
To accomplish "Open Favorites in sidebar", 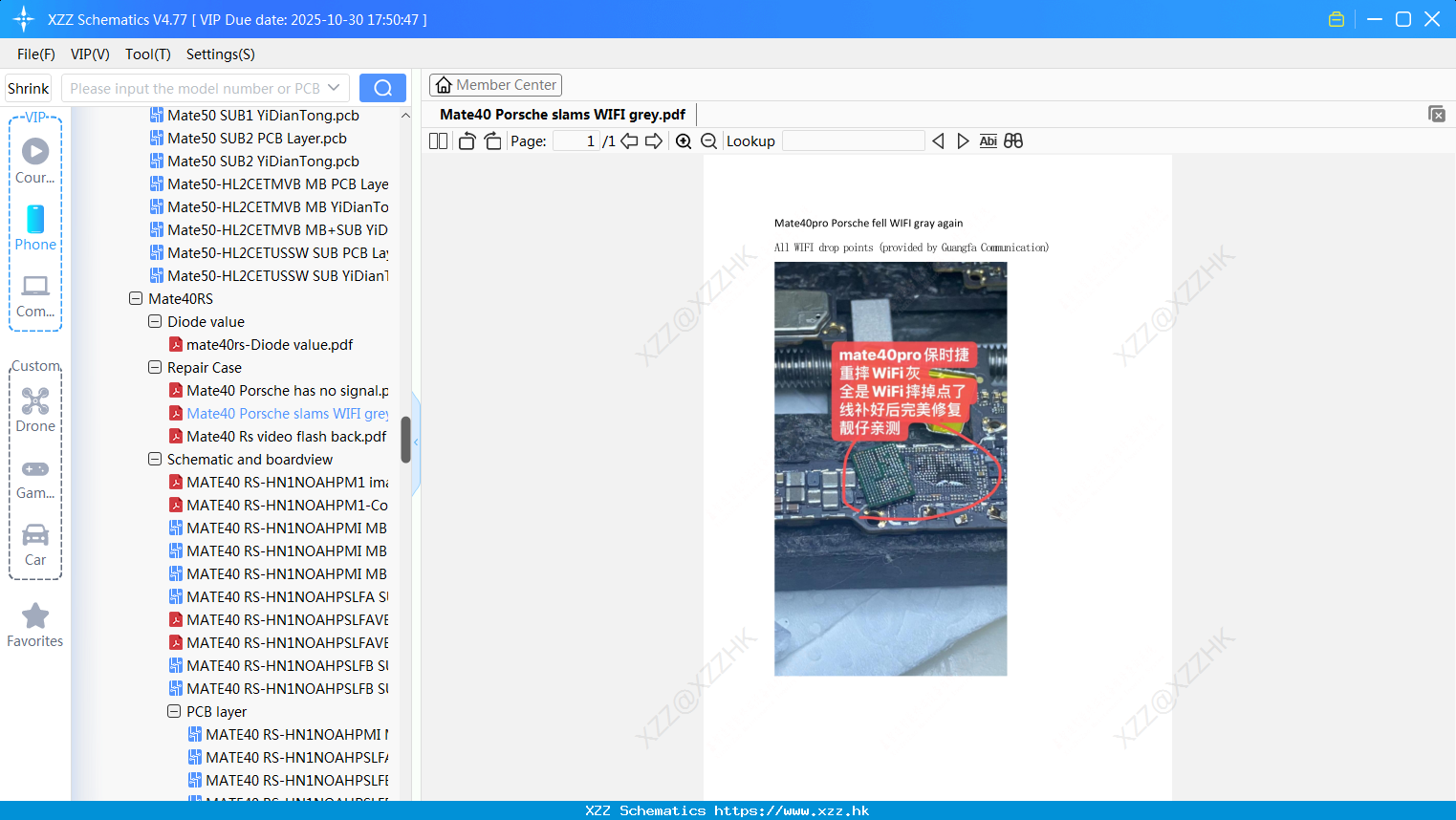I will pyautogui.click(x=35, y=626).
